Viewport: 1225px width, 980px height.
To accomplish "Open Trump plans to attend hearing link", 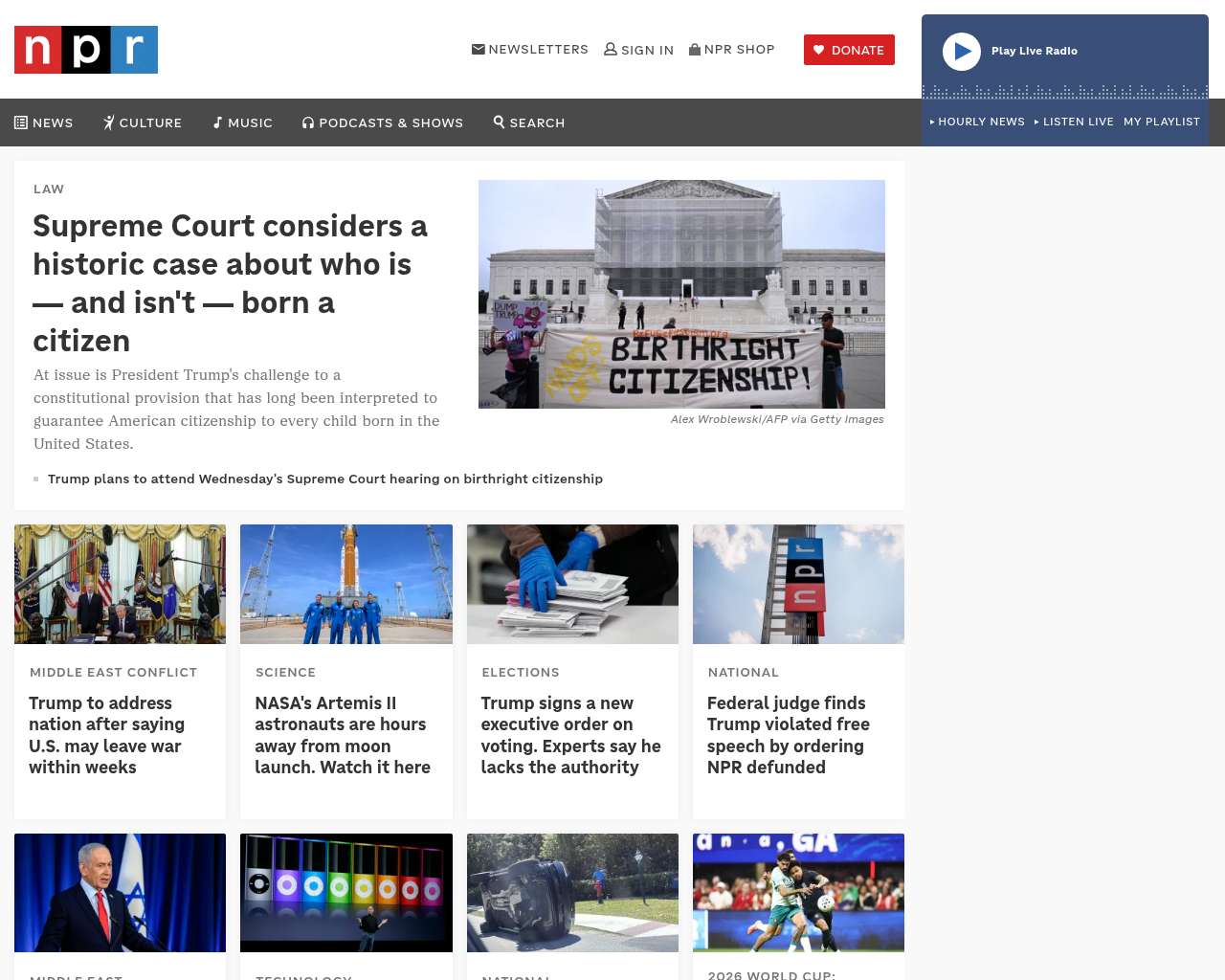I will [x=325, y=479].
